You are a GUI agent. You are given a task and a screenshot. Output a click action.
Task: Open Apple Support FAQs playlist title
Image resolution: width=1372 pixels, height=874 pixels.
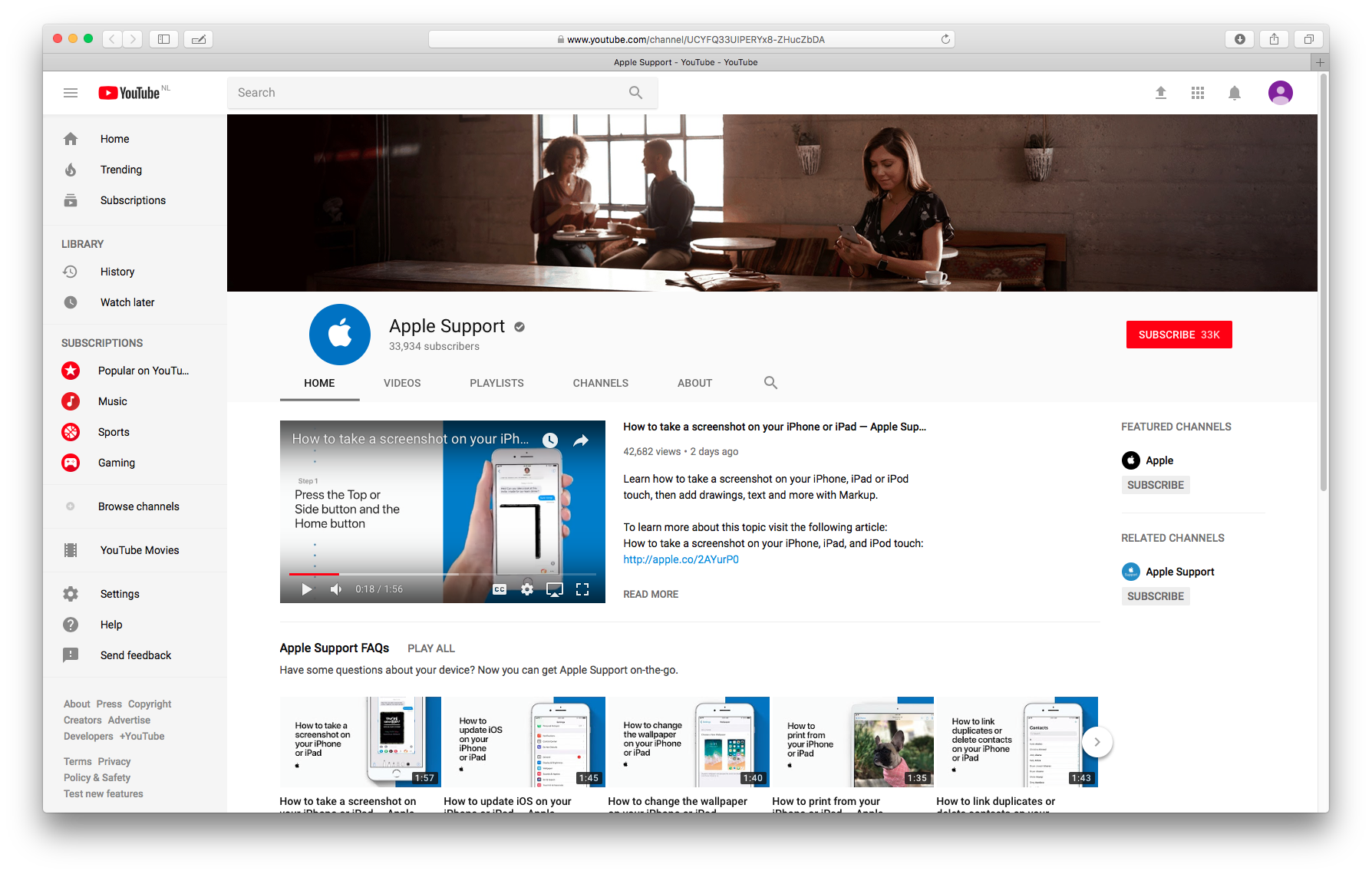[335, 648]
